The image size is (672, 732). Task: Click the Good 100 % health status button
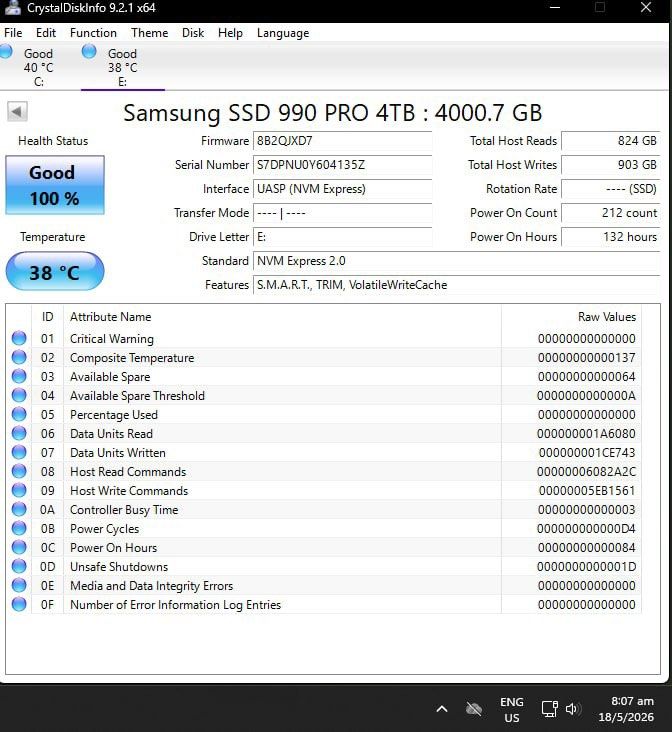pyautogui.click(x=55, y=185)
